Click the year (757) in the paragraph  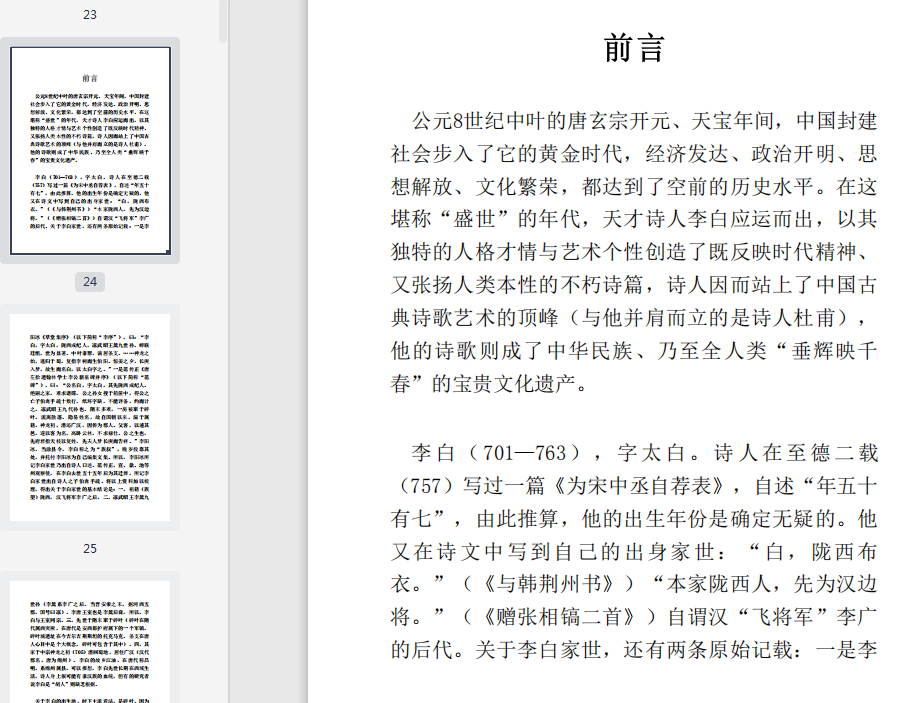point(425,486)
